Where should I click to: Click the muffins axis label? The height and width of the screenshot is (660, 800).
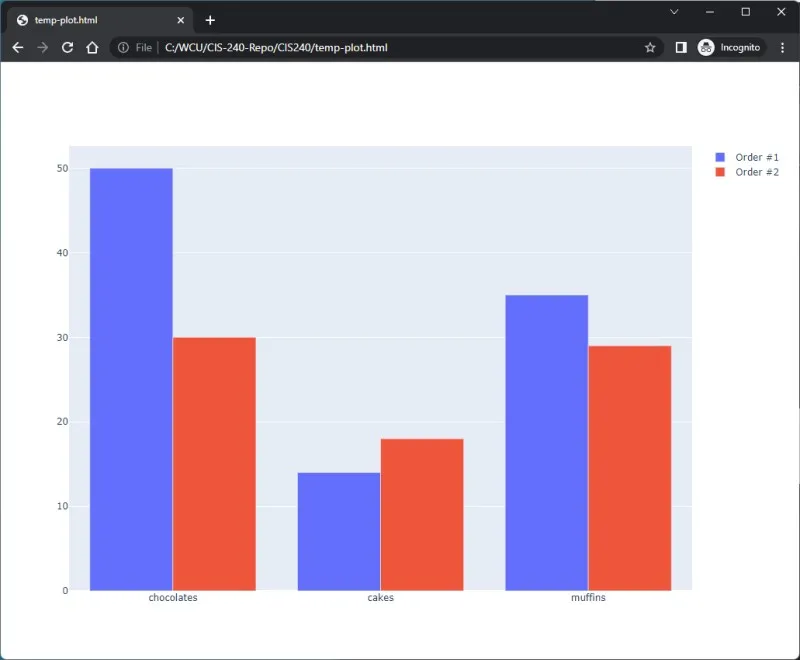(x=588, y=597)
